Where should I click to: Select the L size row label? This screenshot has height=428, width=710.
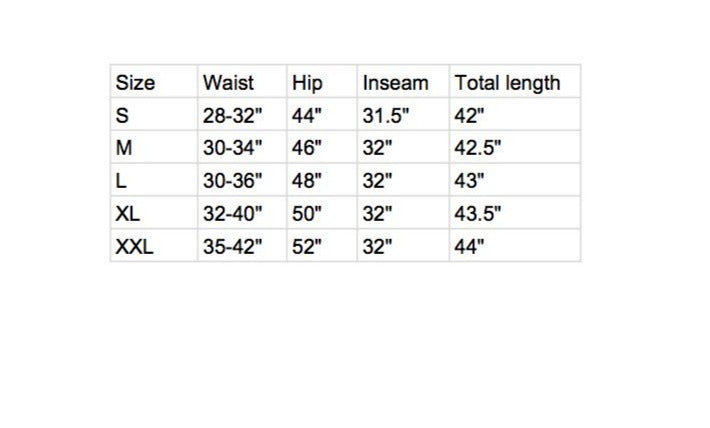pos(121,181)
